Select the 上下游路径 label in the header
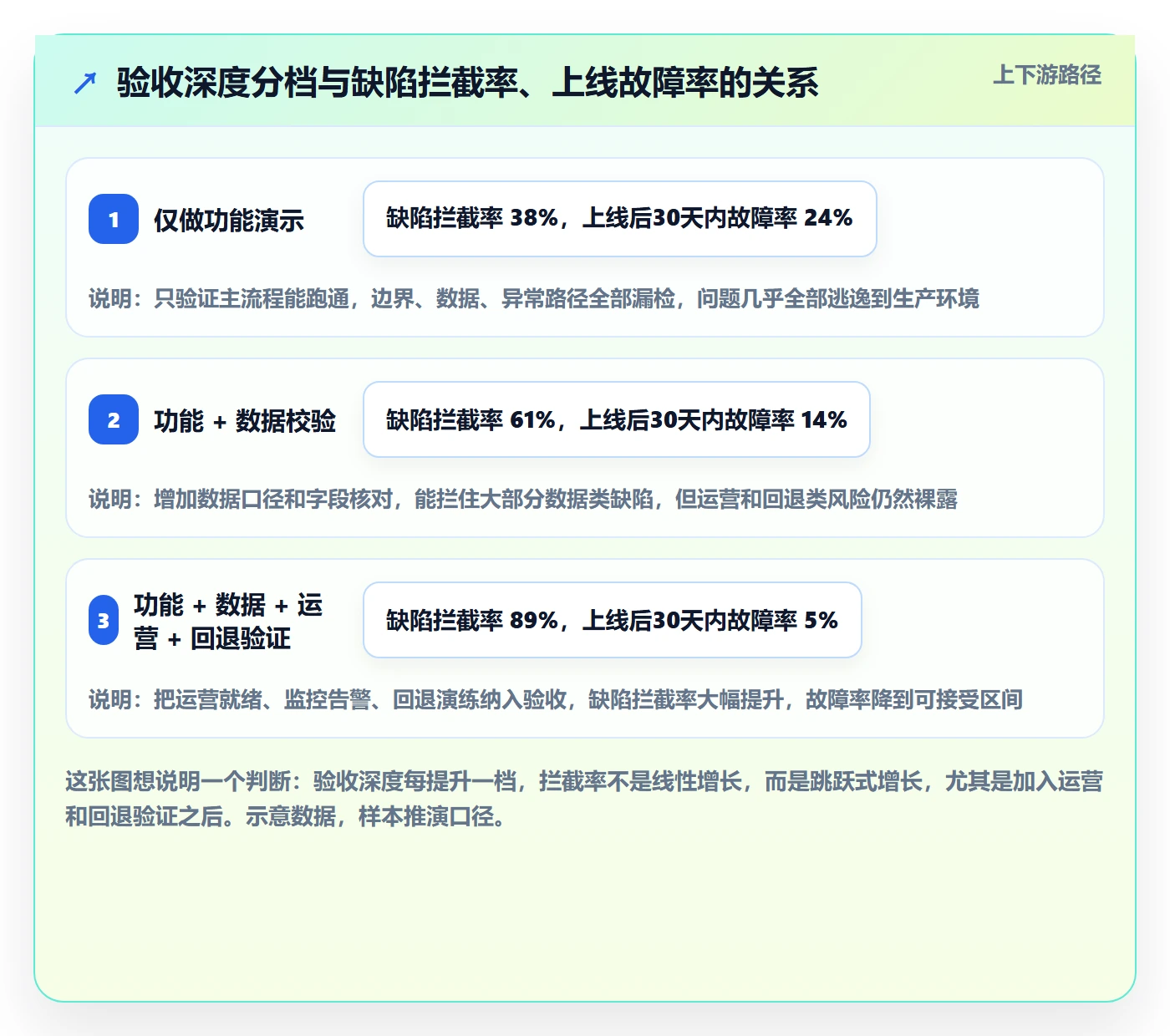 click(x=1047, y=75)
